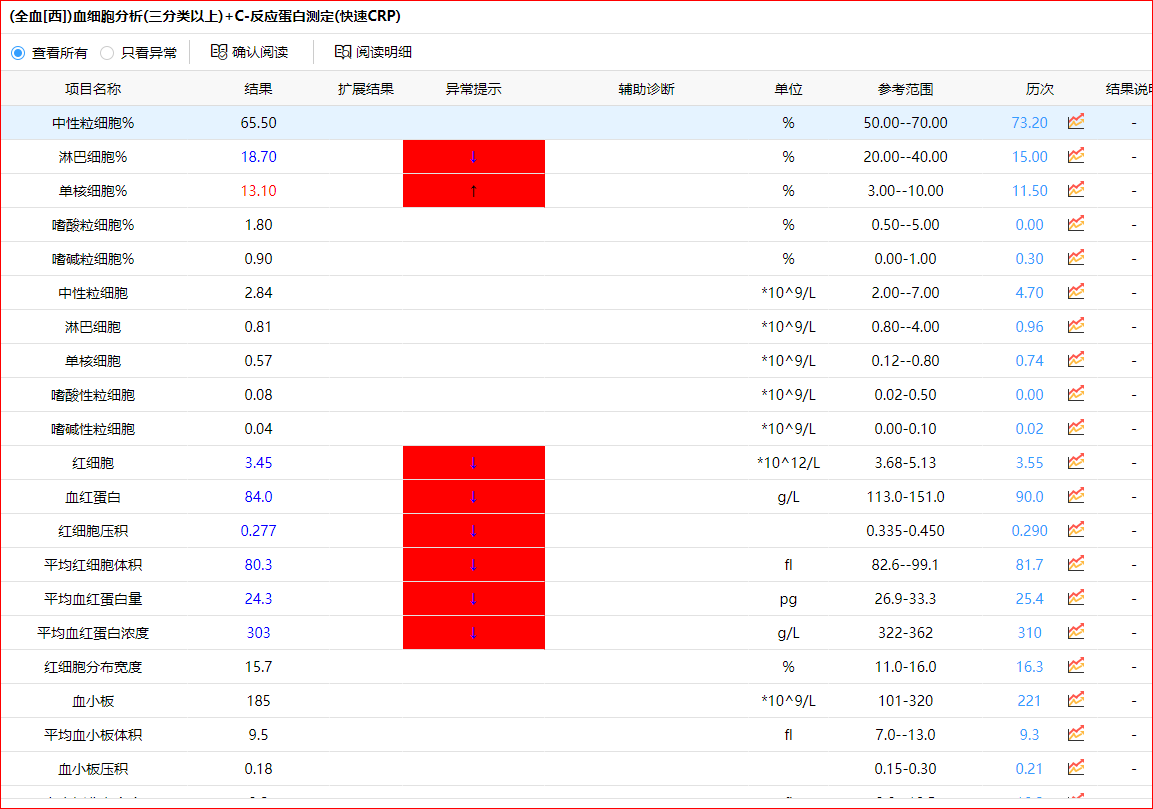
Task: Select result value 18.70
Action: point(259,157)
